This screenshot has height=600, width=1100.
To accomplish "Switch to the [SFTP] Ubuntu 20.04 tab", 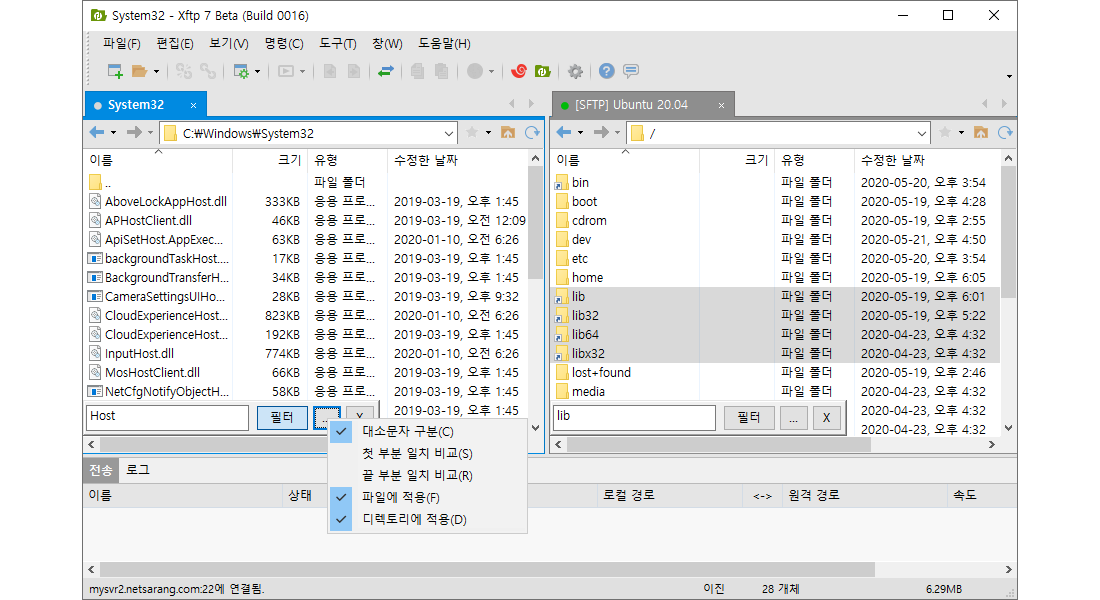I will (643, 105).
